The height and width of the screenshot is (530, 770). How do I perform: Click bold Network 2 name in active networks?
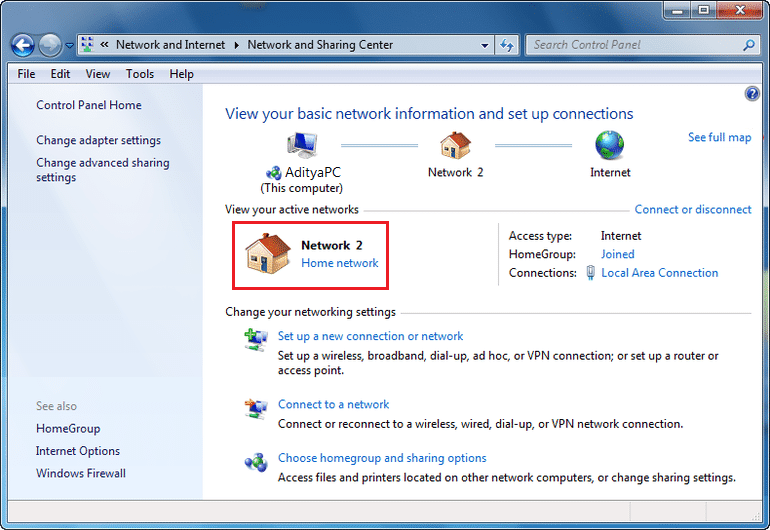pyautogui.click(x=332, y=246)
